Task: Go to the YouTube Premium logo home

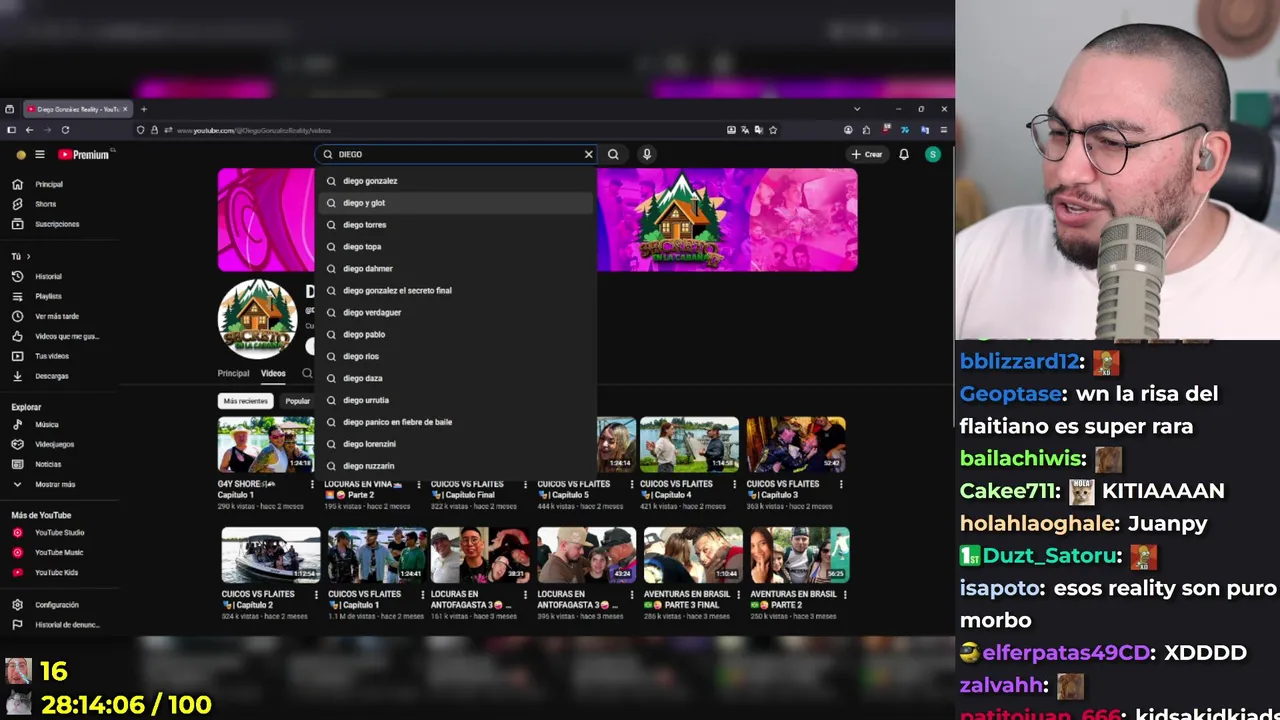Action: coord(83,154)
